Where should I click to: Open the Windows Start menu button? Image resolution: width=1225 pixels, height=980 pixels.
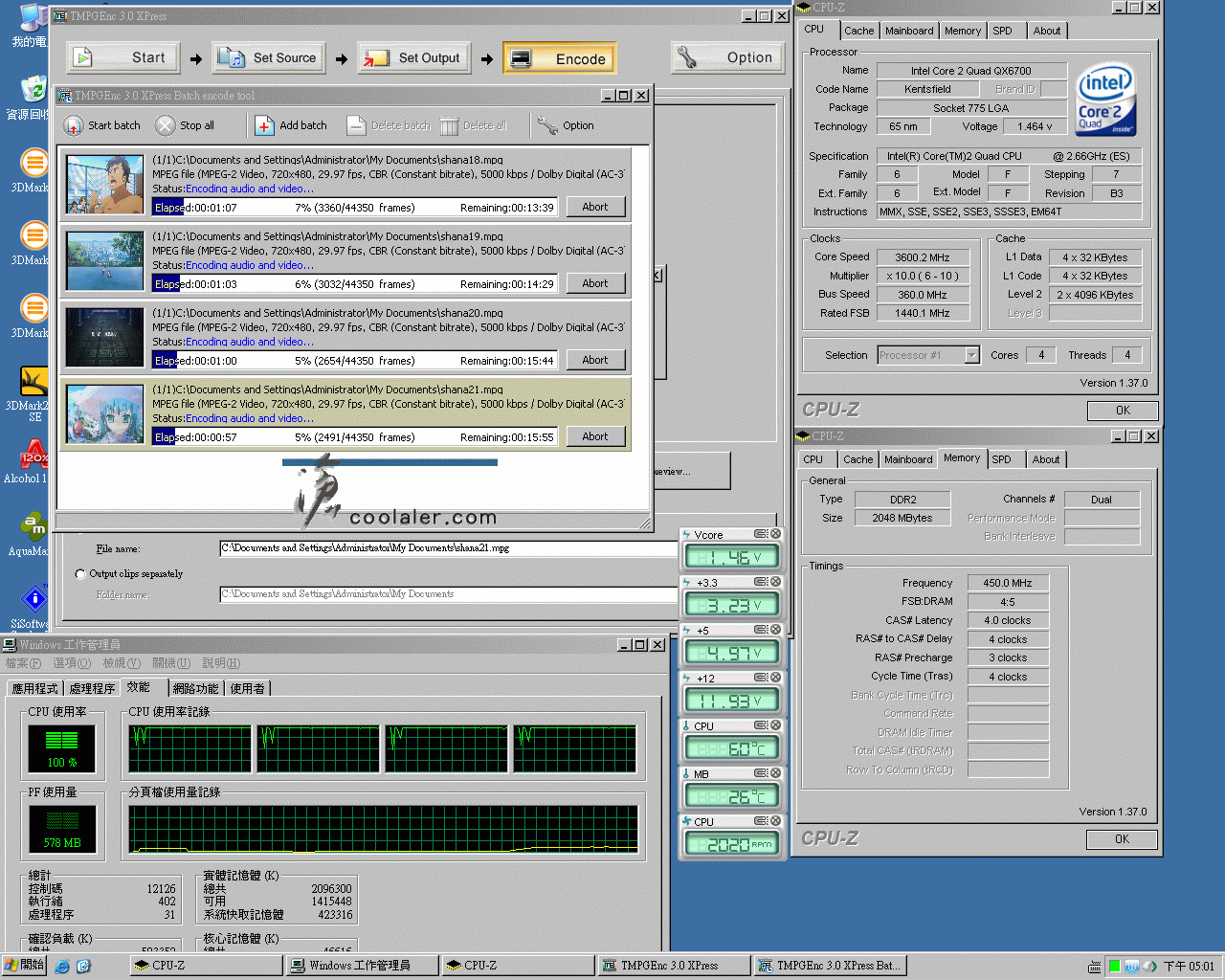pyautogui.click(x=24, y=966)
